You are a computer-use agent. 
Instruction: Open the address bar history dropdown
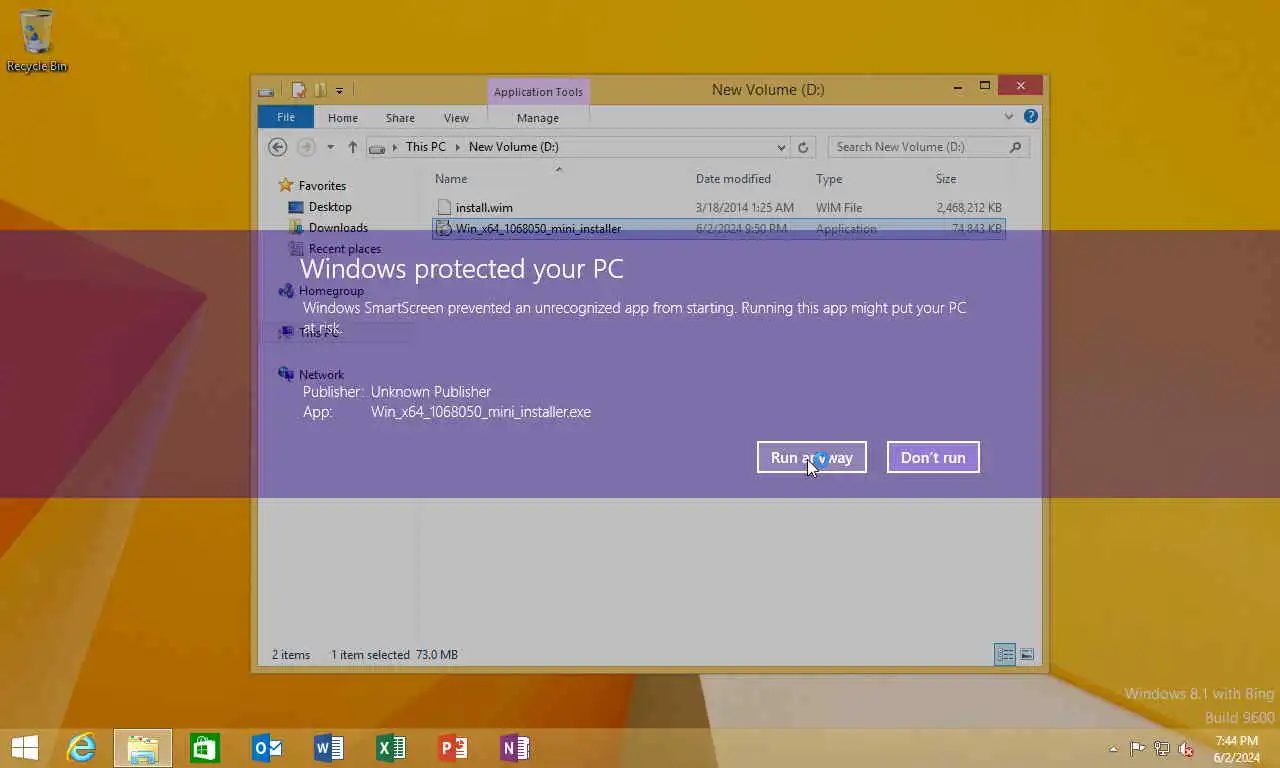coord(781,147)
